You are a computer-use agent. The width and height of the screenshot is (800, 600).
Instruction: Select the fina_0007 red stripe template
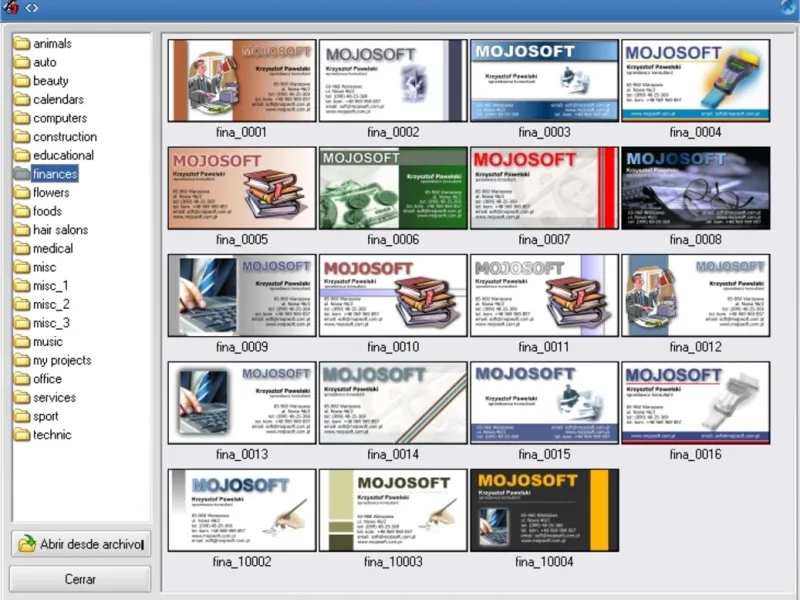pos(544,188)
